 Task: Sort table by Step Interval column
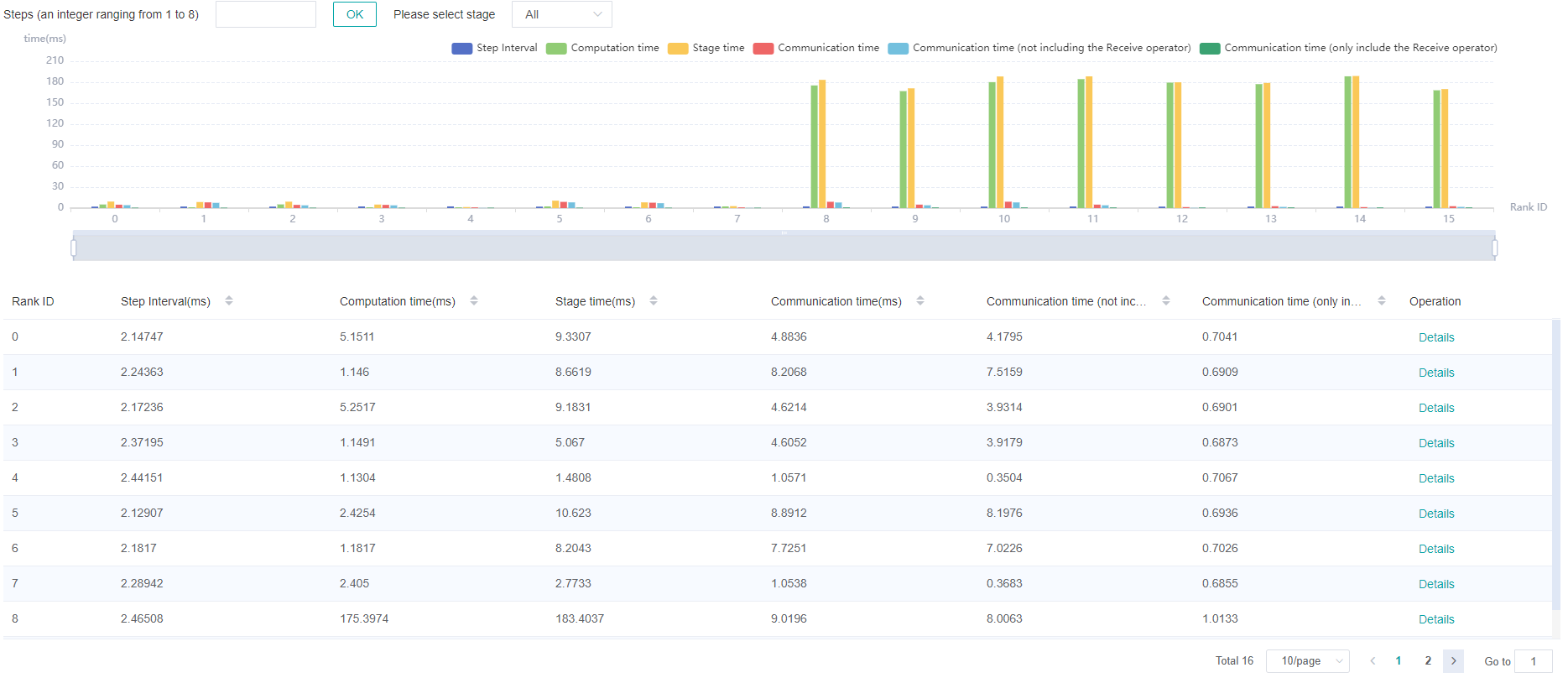click(x=229, y=301)
